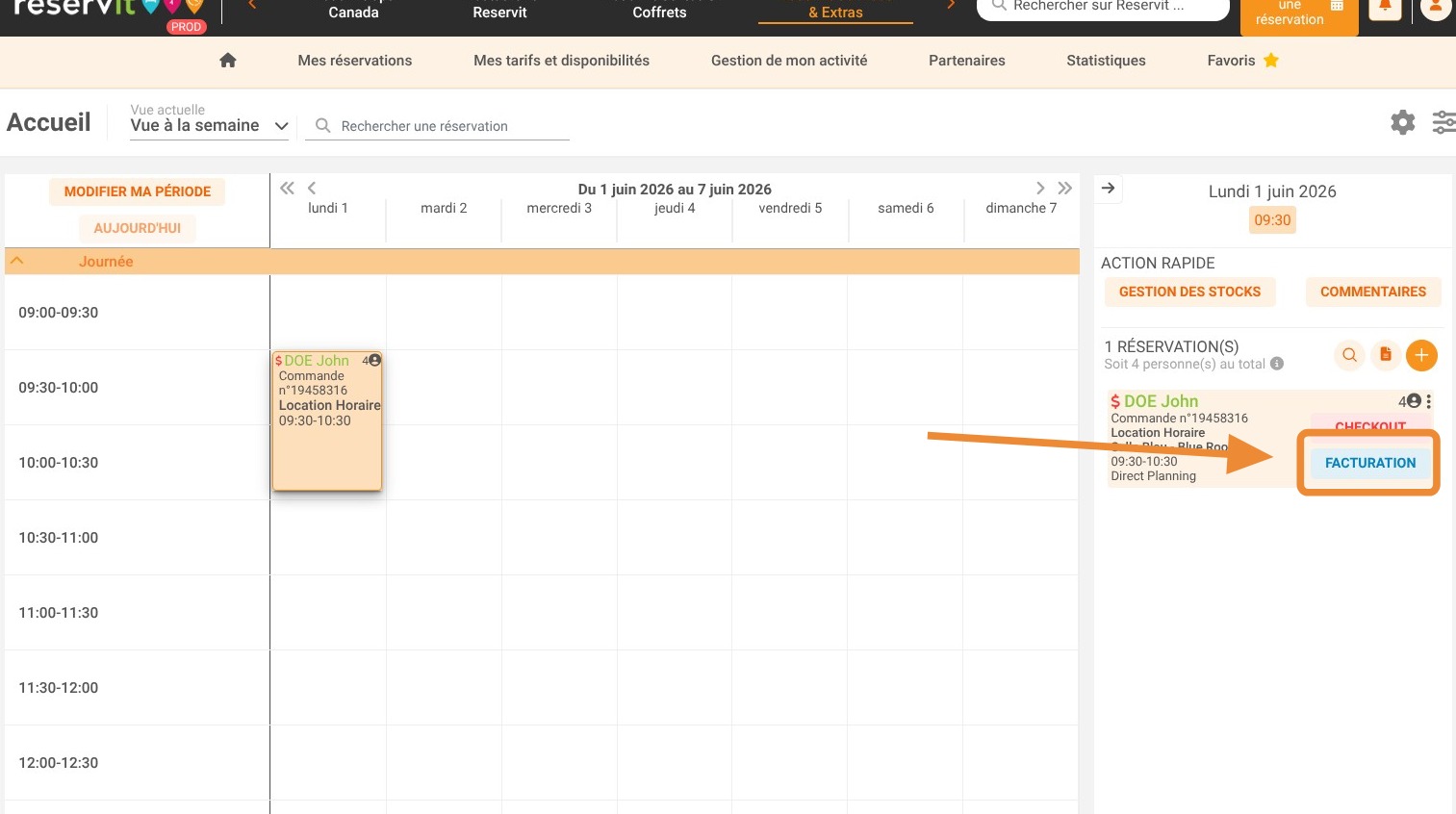Click the AUJOURD'HUI button
Image resolution: width=1456 pixels, height=814 pixels.
tap(138, 228)
